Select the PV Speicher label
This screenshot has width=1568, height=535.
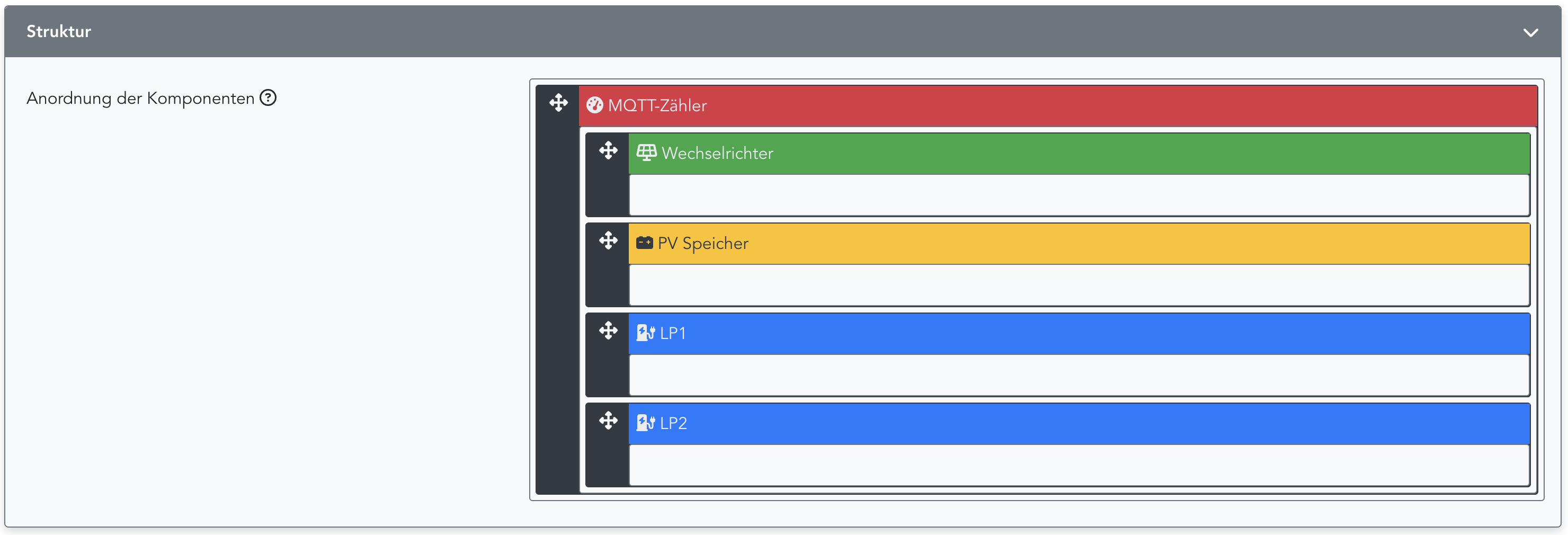703,243
